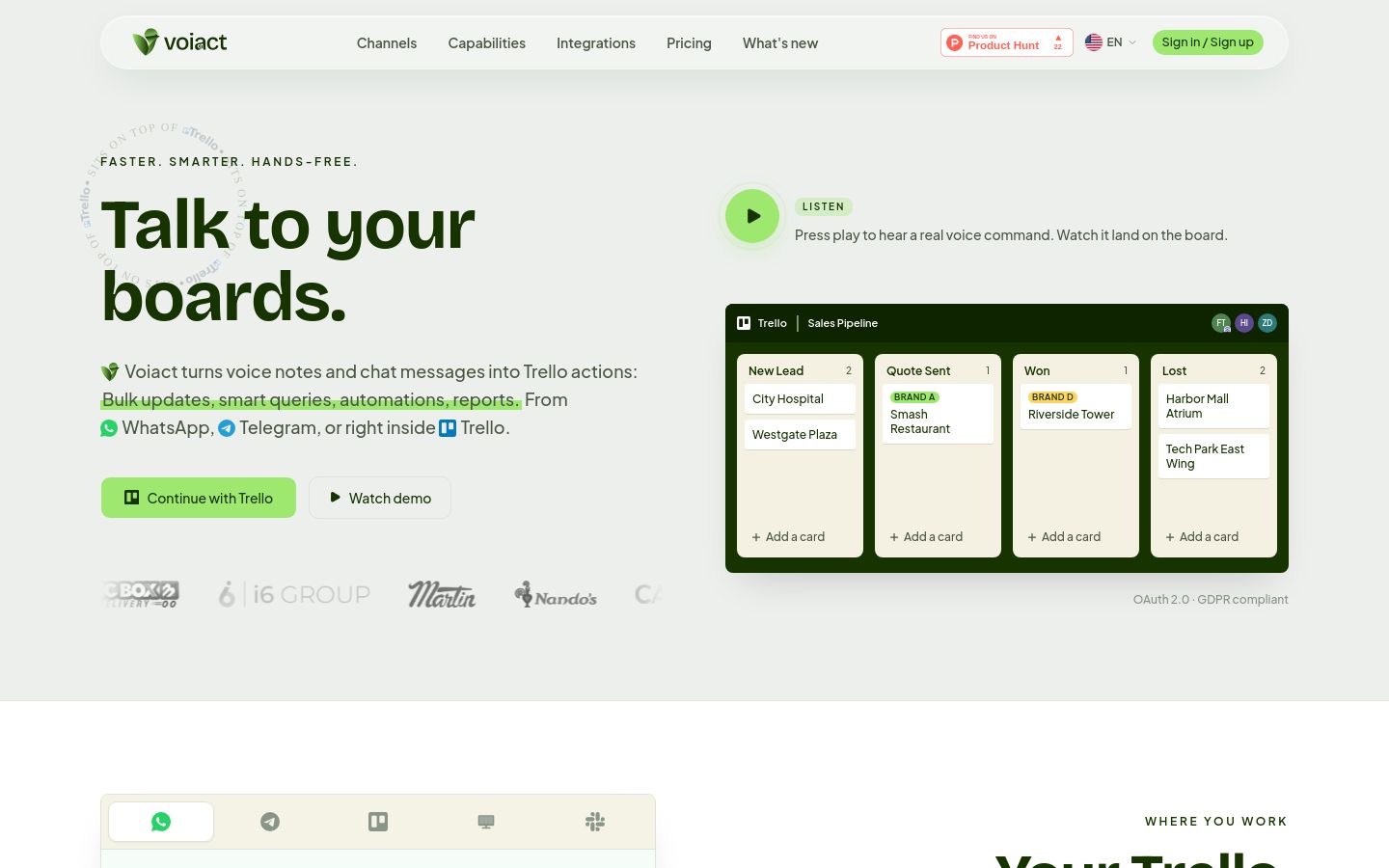The height and width of the screenshot is (868, 1389).
Task: Click the Telegram icon in the description text
Action: click(x=227, y=428)
